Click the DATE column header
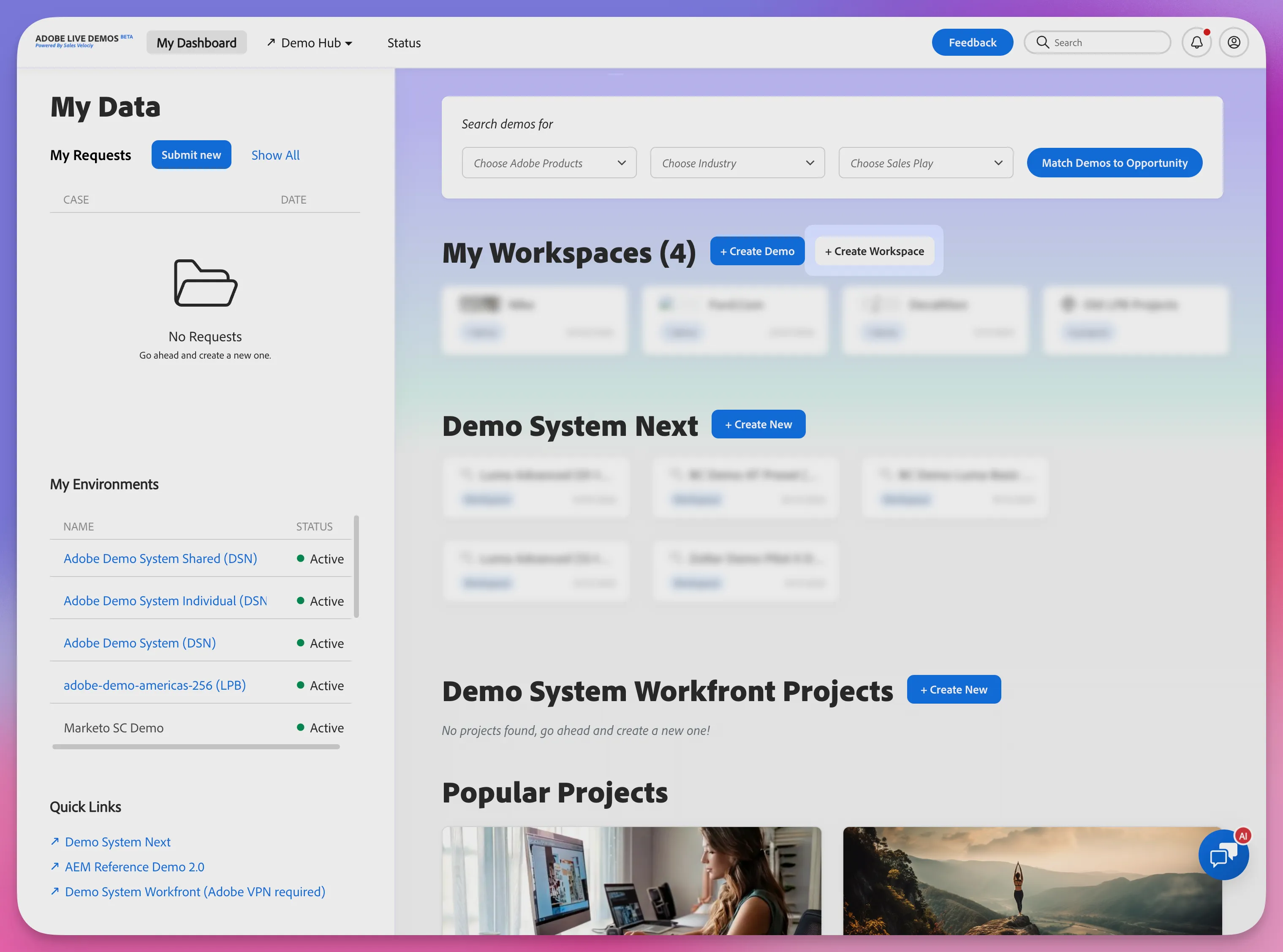Screen dimensions: 1283x952 pyautogui.click(x=293, y=199)
